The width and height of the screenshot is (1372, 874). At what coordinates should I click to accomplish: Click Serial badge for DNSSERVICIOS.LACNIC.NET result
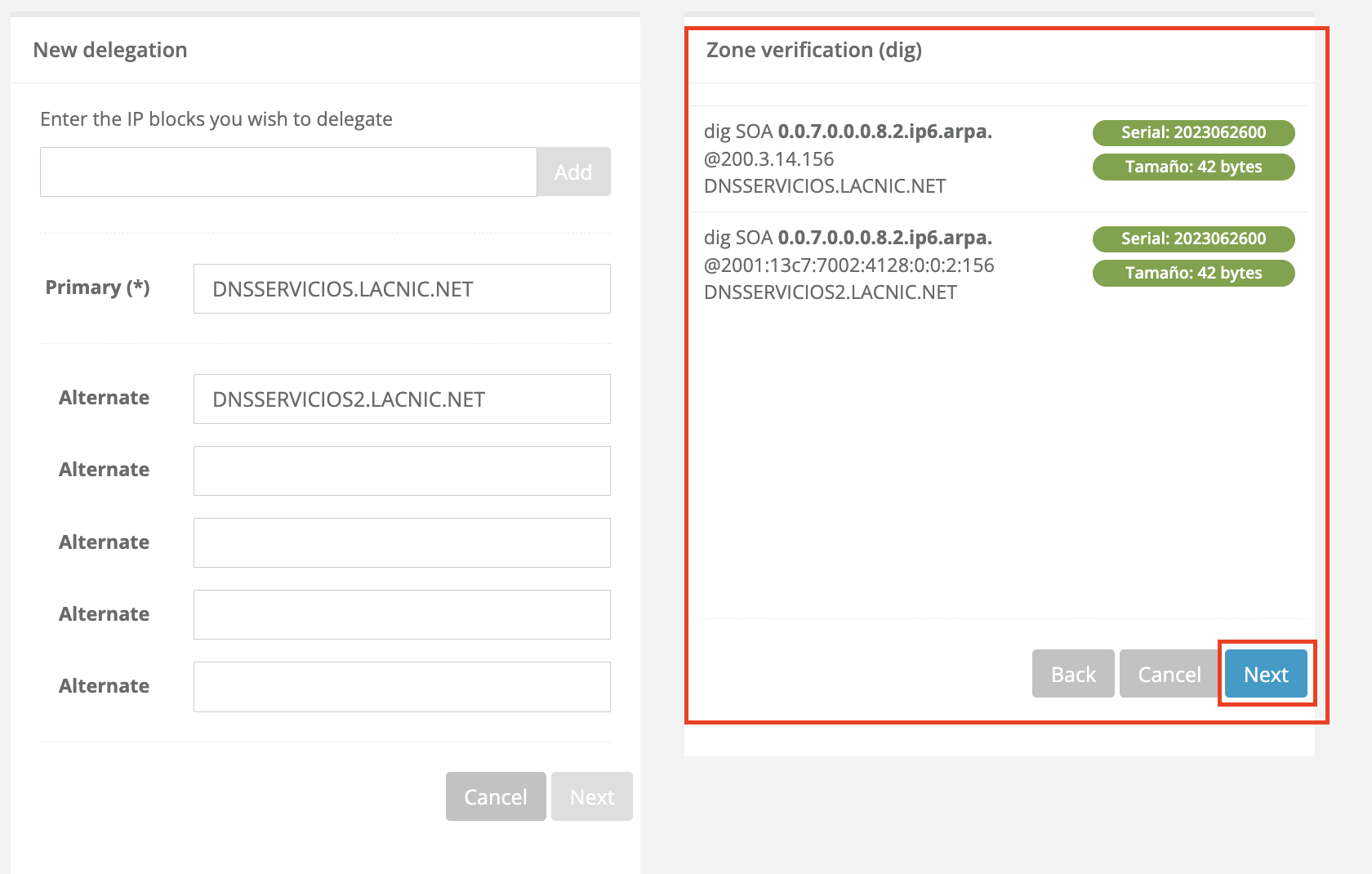click(x=1193, y=132)
